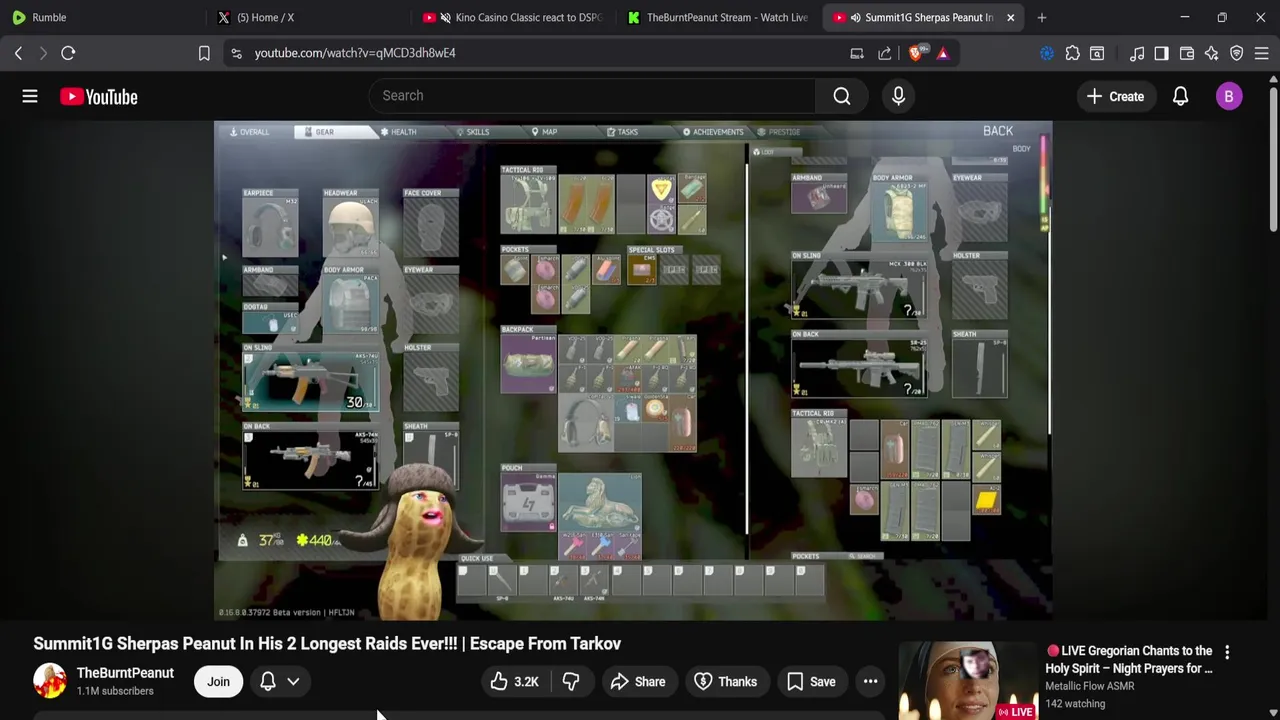The width and height of the screenshot is (1280, 720).
Task: Click the 1.1M subscribers text
Action: pyautogui.click(x=115, y=691)
